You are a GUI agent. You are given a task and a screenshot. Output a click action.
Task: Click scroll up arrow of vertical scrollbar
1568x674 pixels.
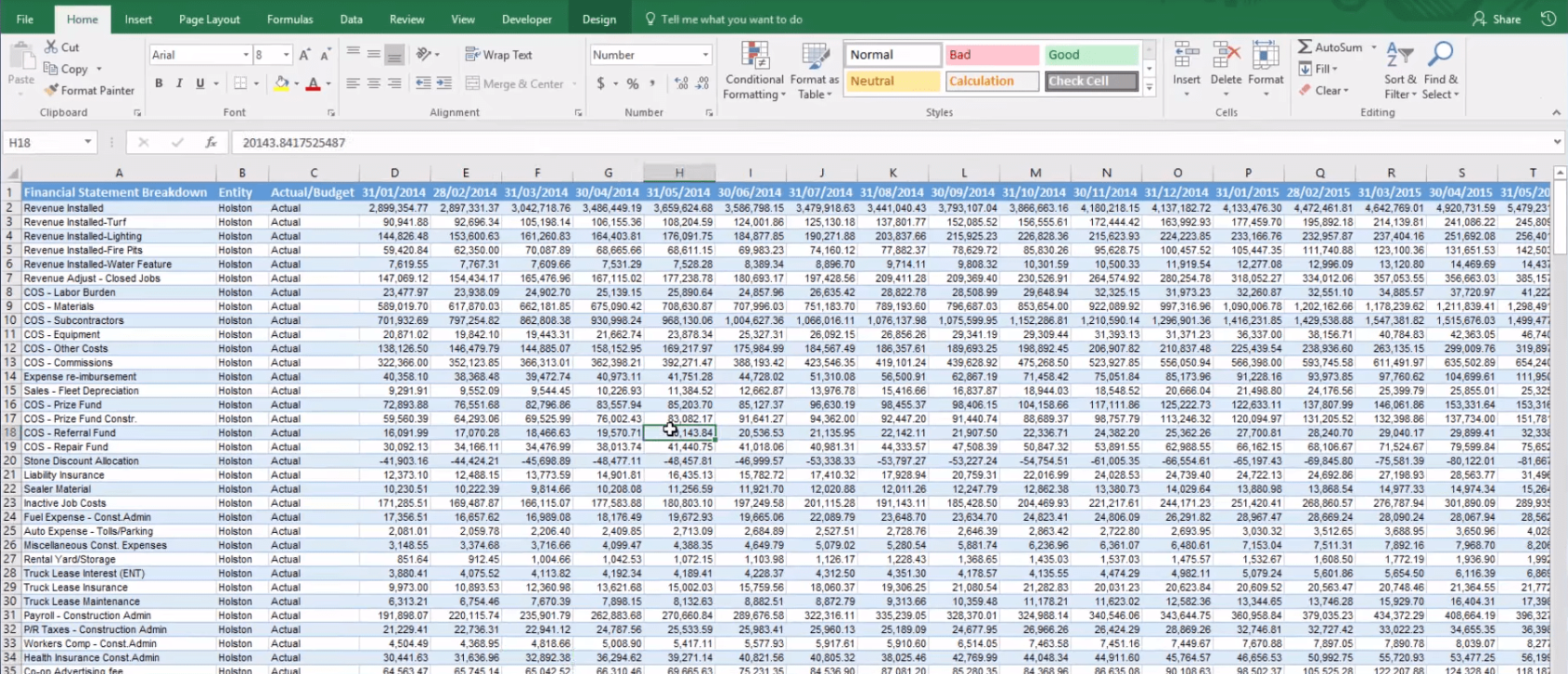click(1560, 174)
